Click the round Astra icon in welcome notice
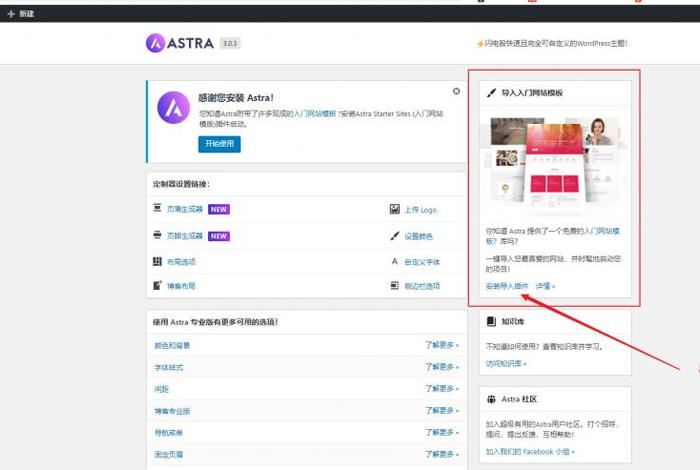This screenshot has height=470, width=700. click(174, 108)
